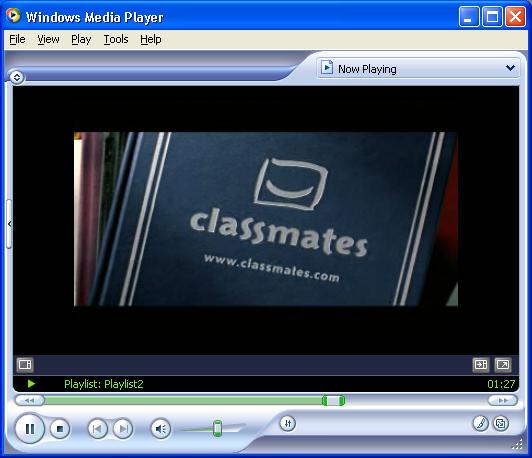The height and width of the screenshot is (458, 532).
Task: Mute the sound with the speaker icon
Action: pyautogui.click(x=160, y=429)
